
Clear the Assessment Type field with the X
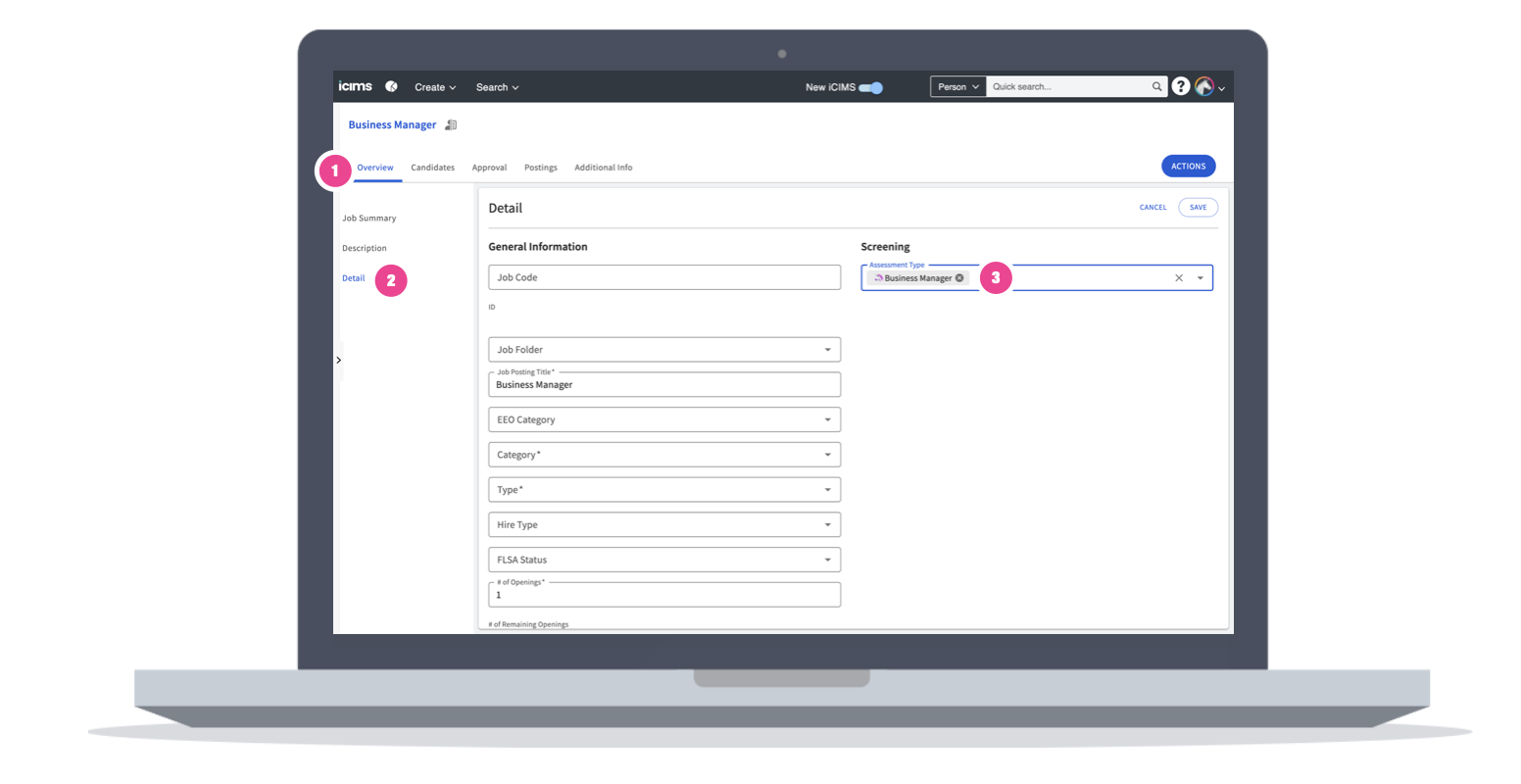pos(1179,278)
